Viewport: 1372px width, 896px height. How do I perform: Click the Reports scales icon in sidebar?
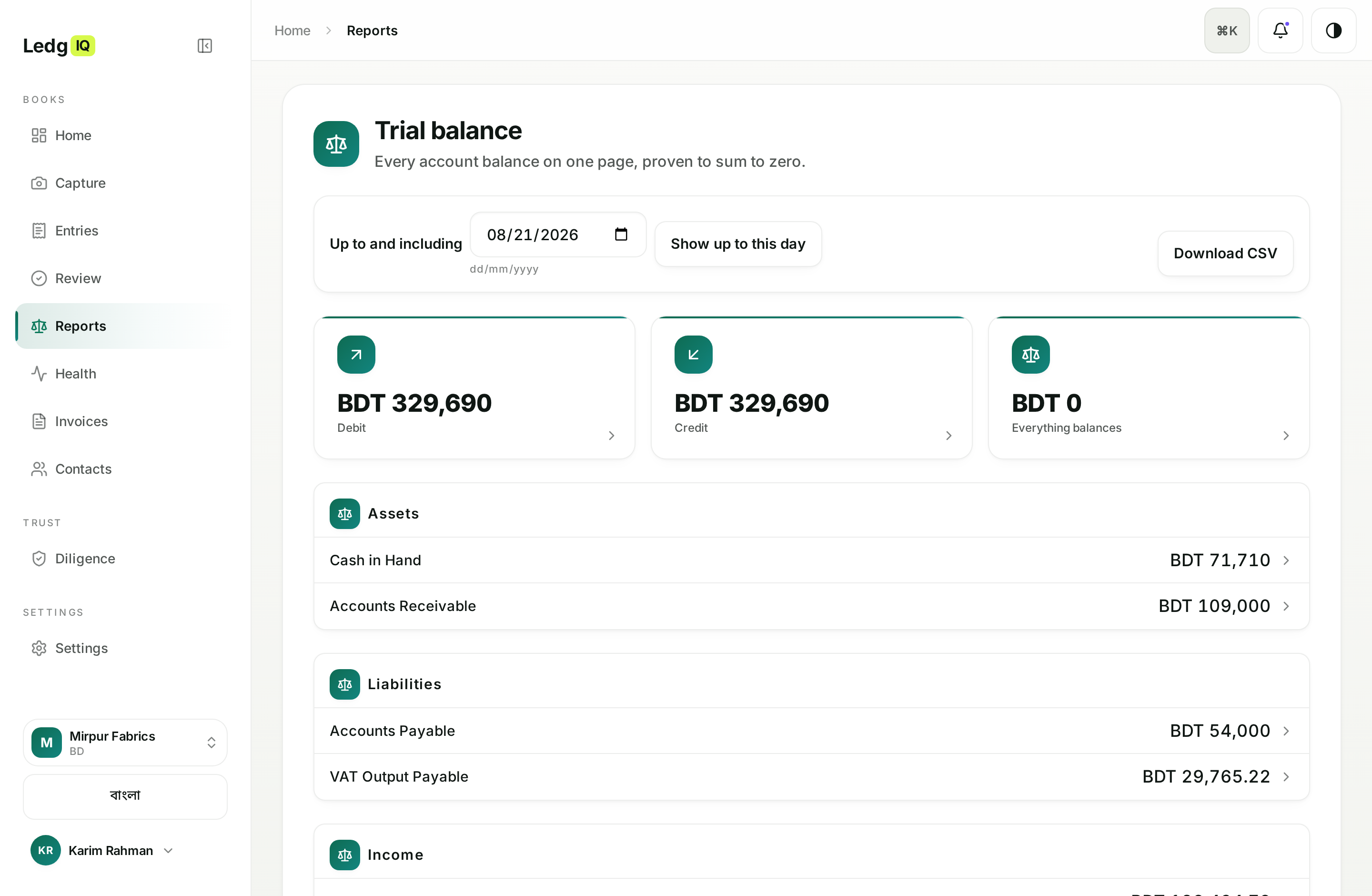coord(39,326)
